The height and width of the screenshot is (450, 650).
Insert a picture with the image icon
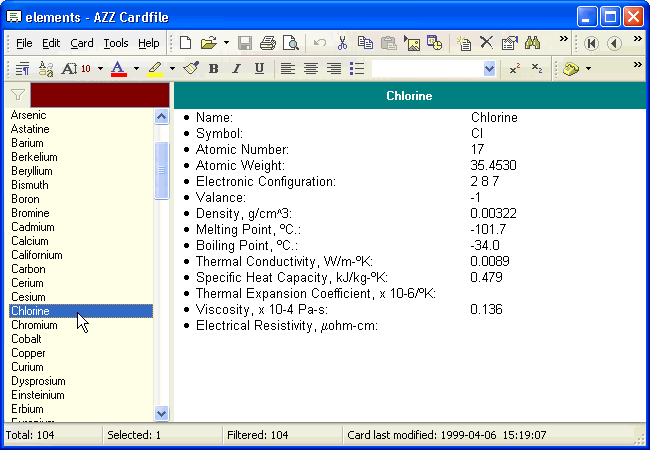(x=412, y=43)
